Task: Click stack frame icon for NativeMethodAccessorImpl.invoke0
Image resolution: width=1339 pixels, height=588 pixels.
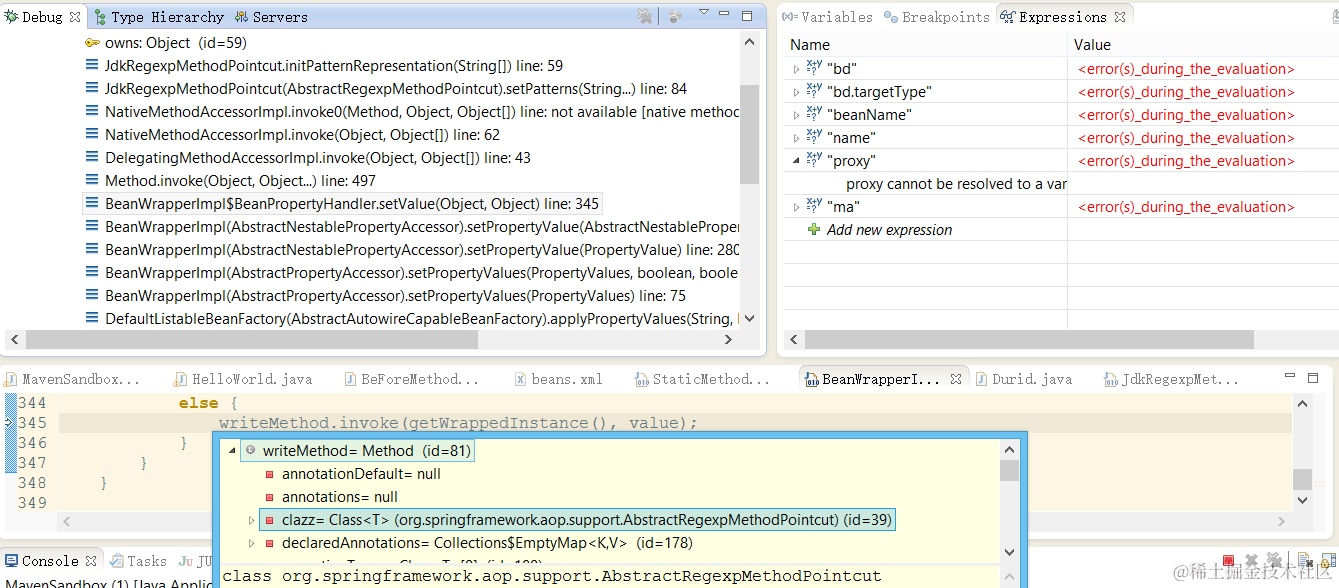Action: pyautogui.click(x=92, y=112)
